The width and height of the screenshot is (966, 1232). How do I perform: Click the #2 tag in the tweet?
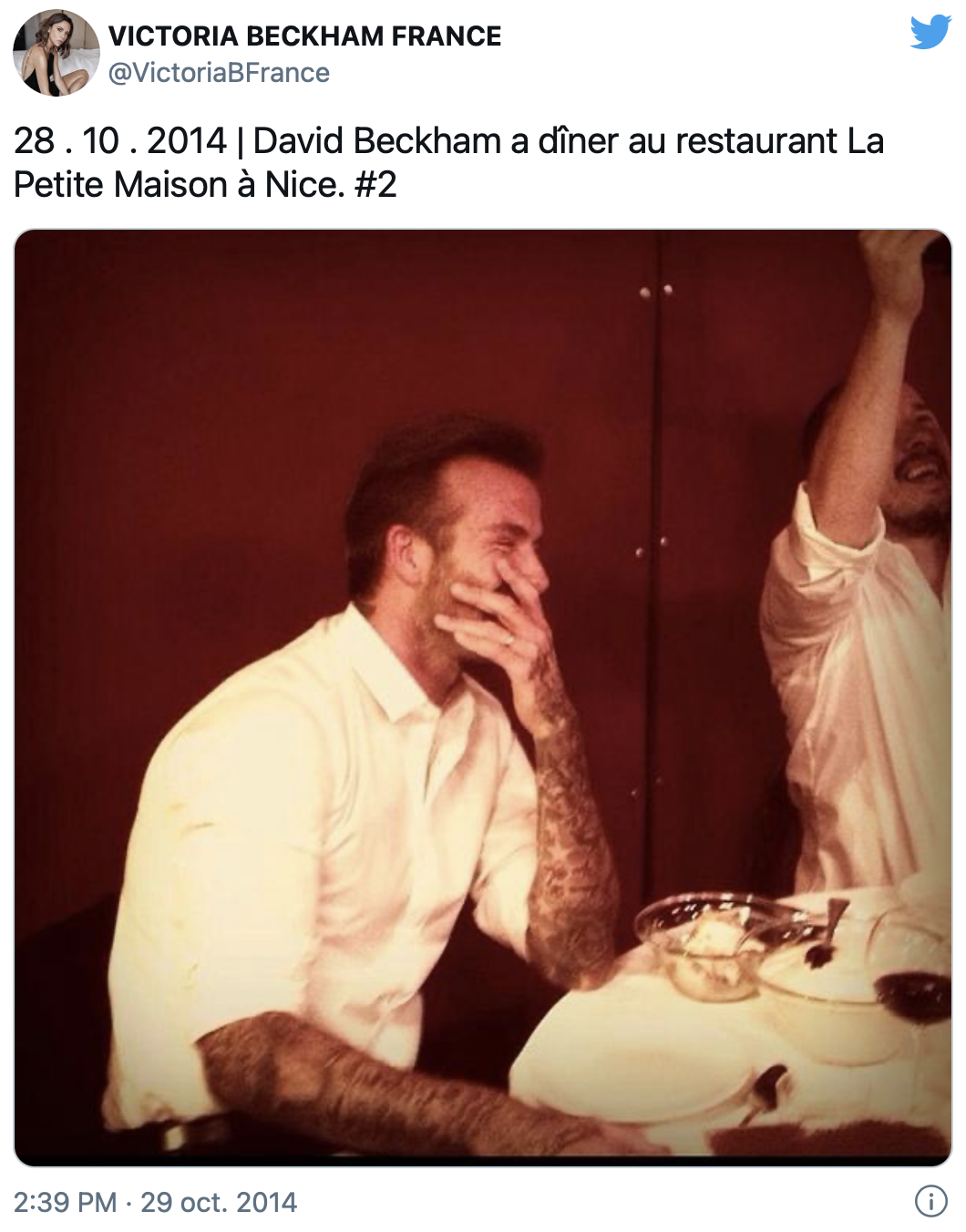click(x=375, y=185)
